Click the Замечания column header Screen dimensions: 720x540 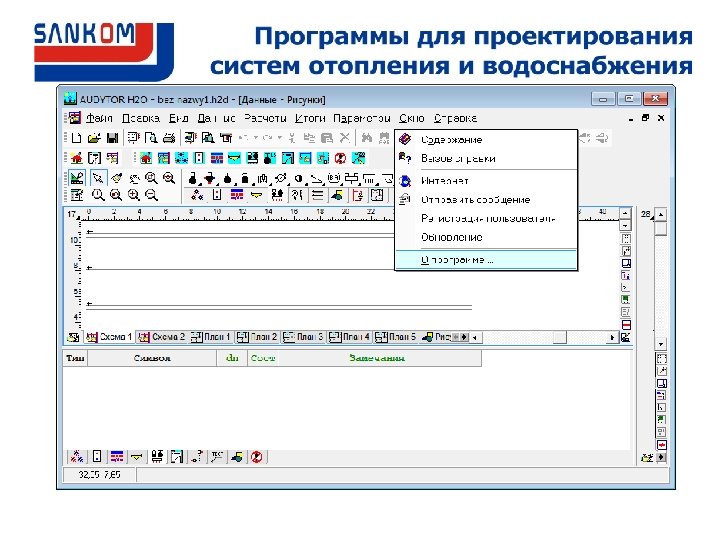(x=377, y=358)
